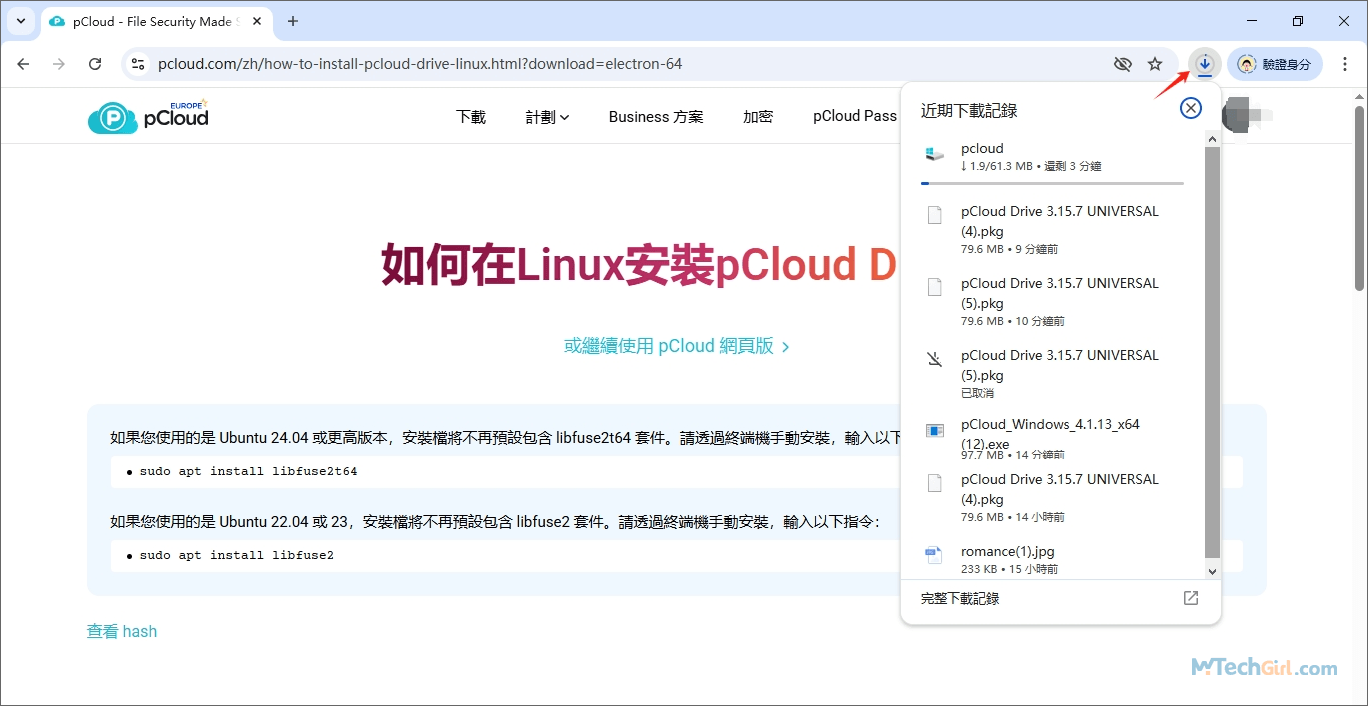
Task: Click the sudo apt install libfuse2 command
Action: 237,555
